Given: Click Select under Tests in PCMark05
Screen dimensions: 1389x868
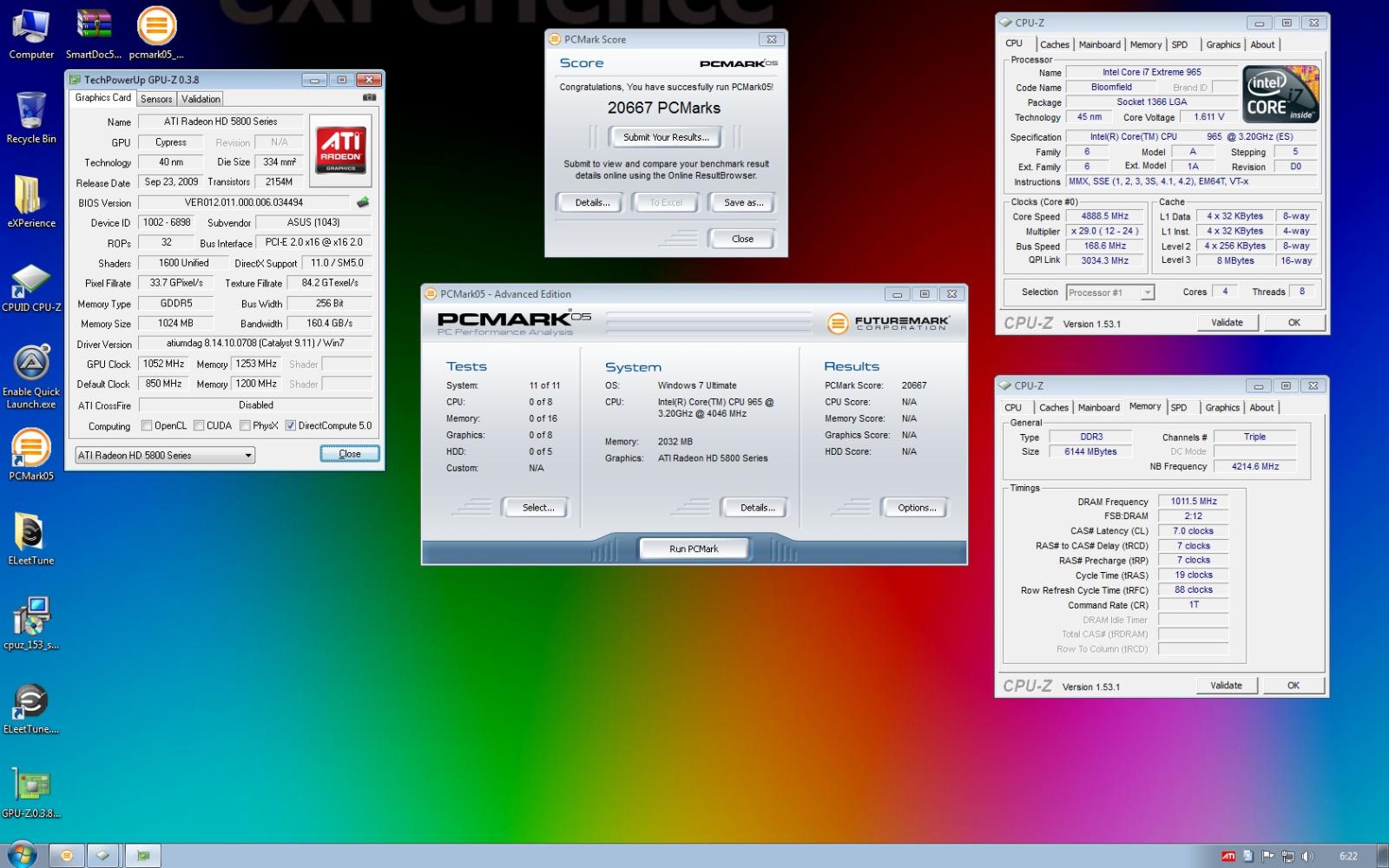Looking at the screenshot, I should point(538,508).
